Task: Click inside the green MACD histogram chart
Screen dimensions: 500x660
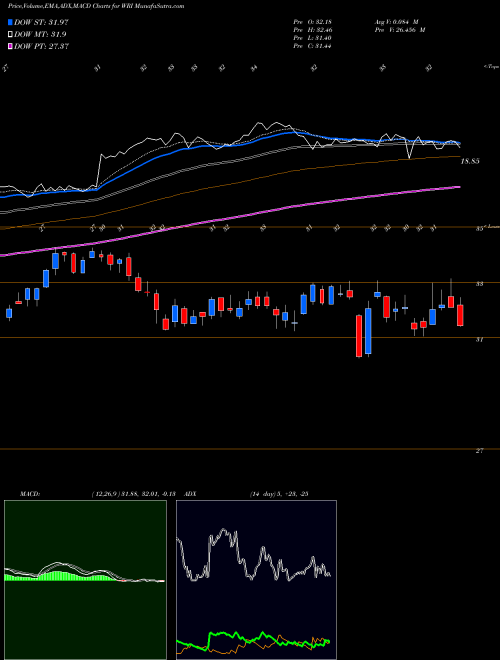Action: coord(85,580)
